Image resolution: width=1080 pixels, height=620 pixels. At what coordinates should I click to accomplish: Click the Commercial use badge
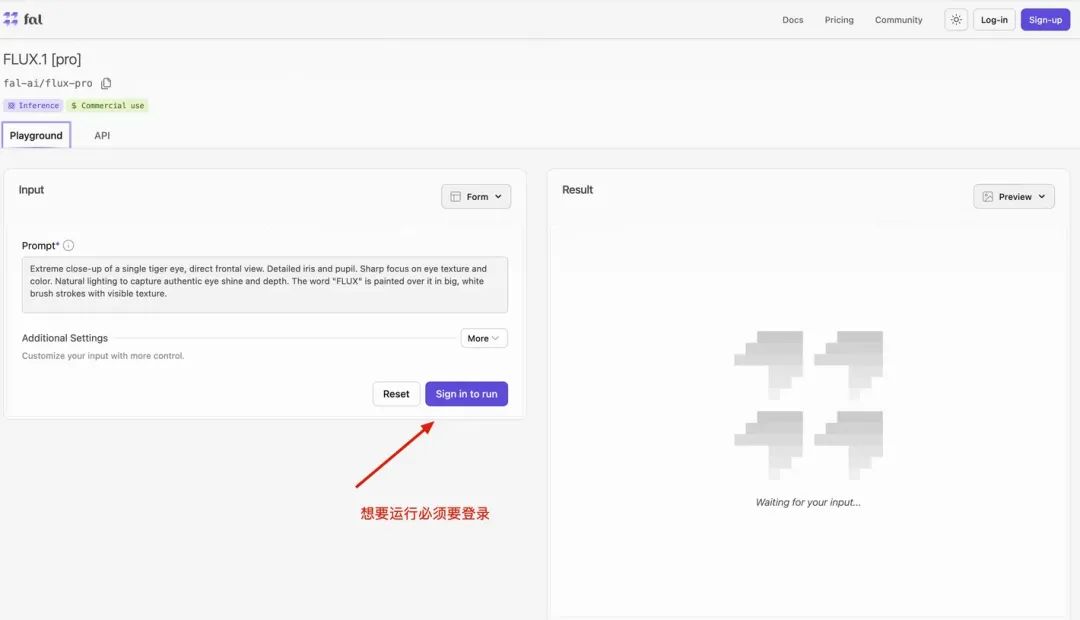pos(107,105)
